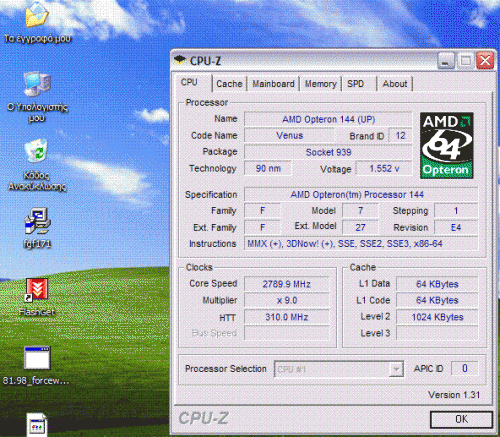The width and height of the screenshot is (500, 437).
Task: Click the Ext. Model value 27
Action: click(x=360, y=227)
